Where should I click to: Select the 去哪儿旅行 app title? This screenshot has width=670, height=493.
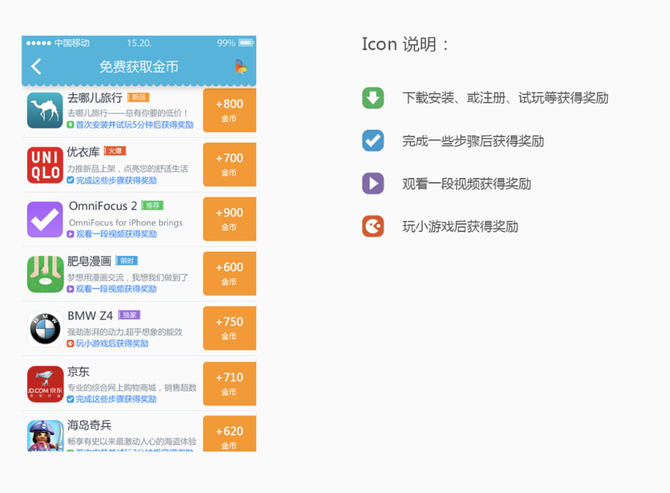95,98
